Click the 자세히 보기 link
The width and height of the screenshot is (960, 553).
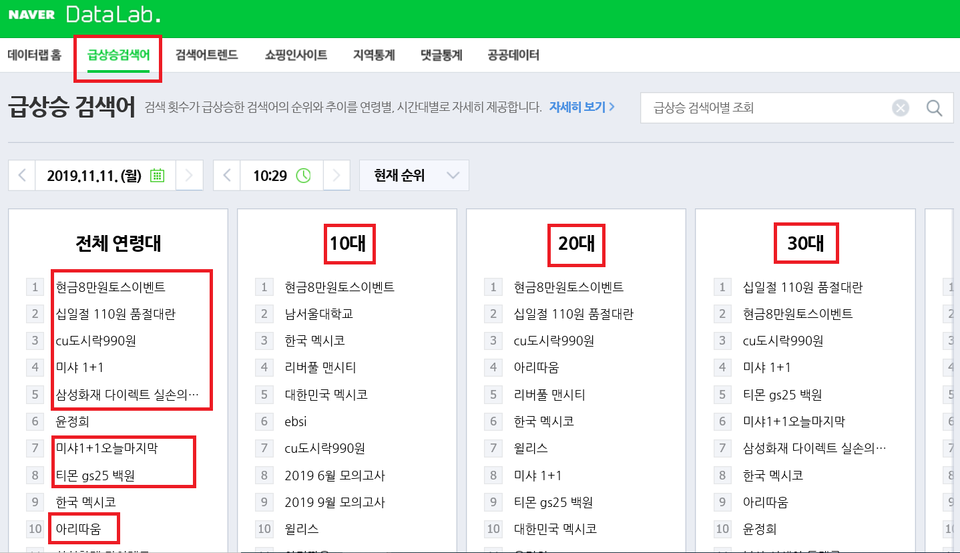click(582, 107)
